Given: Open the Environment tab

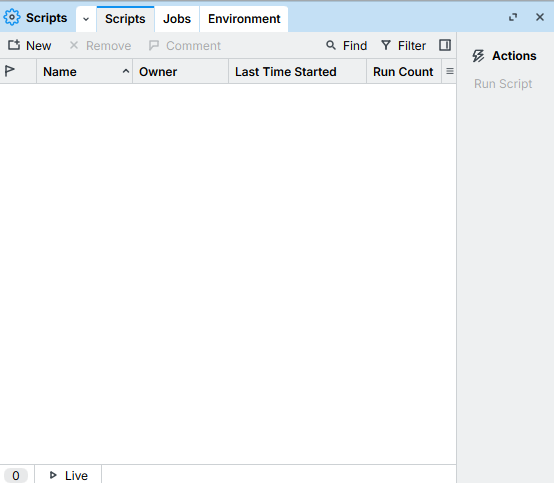Looking at the screenshot, I should (x=244, y=19).
